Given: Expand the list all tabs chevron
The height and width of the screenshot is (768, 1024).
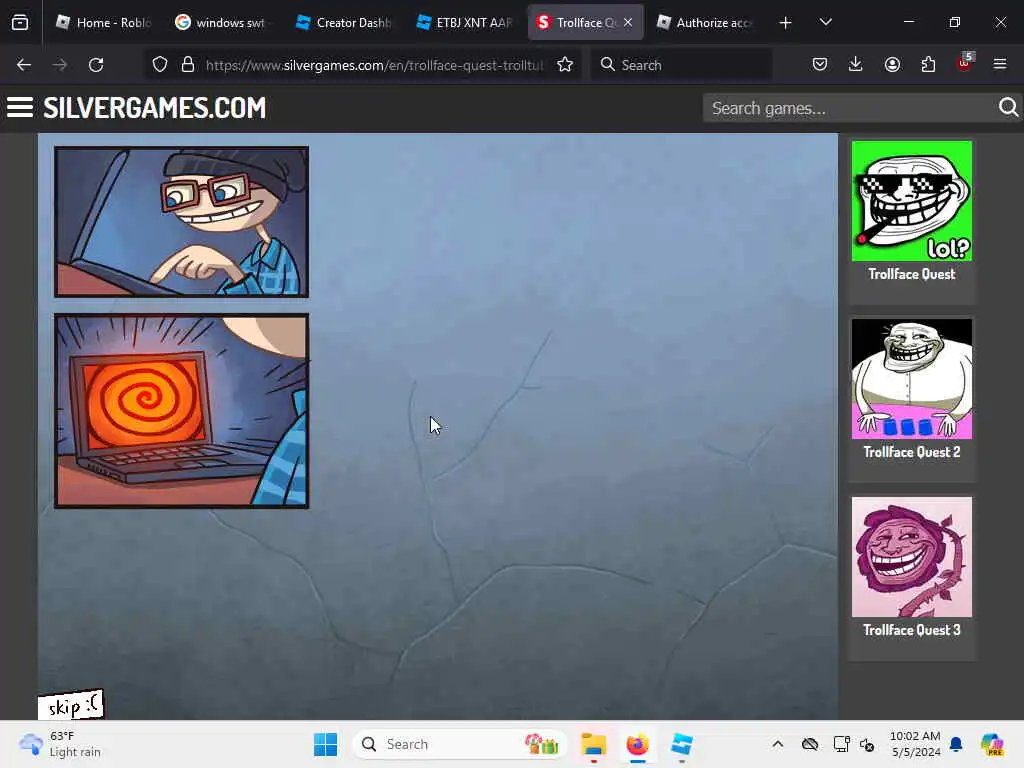Looking at the screenshot, I should click(x=825, y=23).
